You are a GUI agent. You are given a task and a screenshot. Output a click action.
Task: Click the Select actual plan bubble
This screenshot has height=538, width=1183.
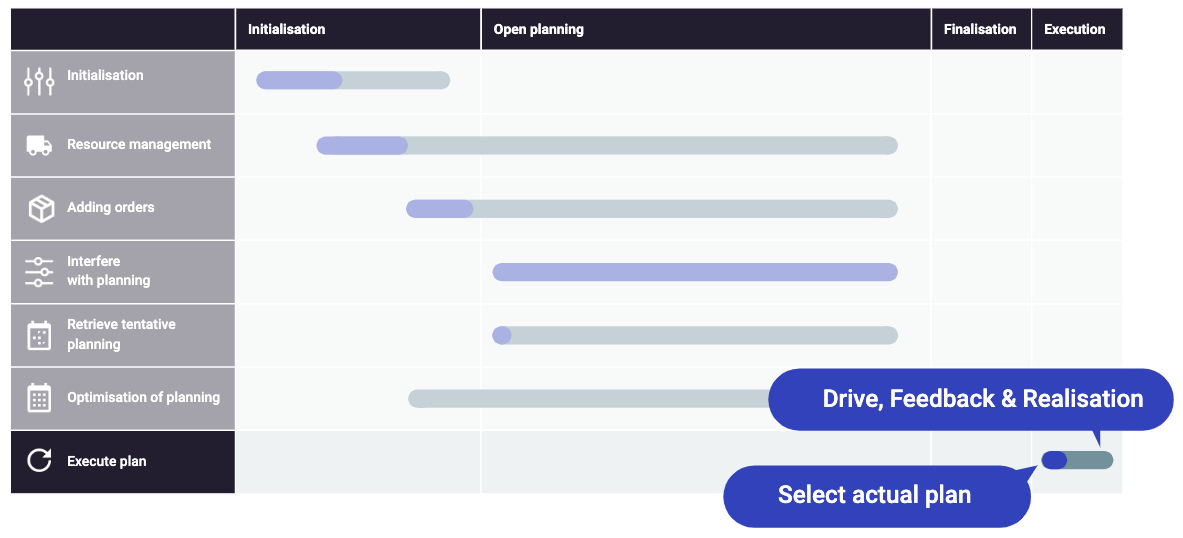pos(877,496)
